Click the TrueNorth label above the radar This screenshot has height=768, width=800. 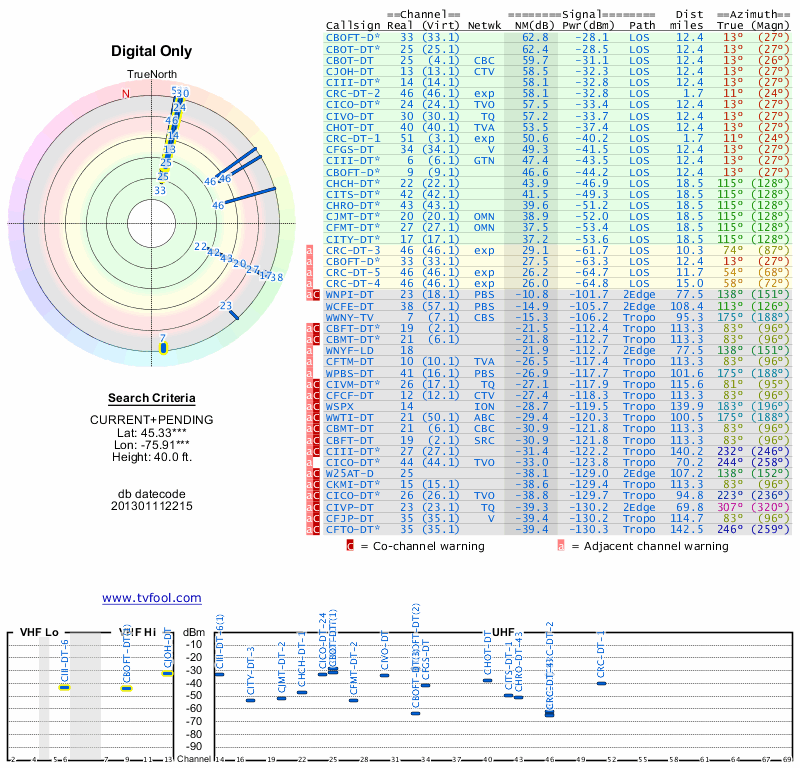152,75
